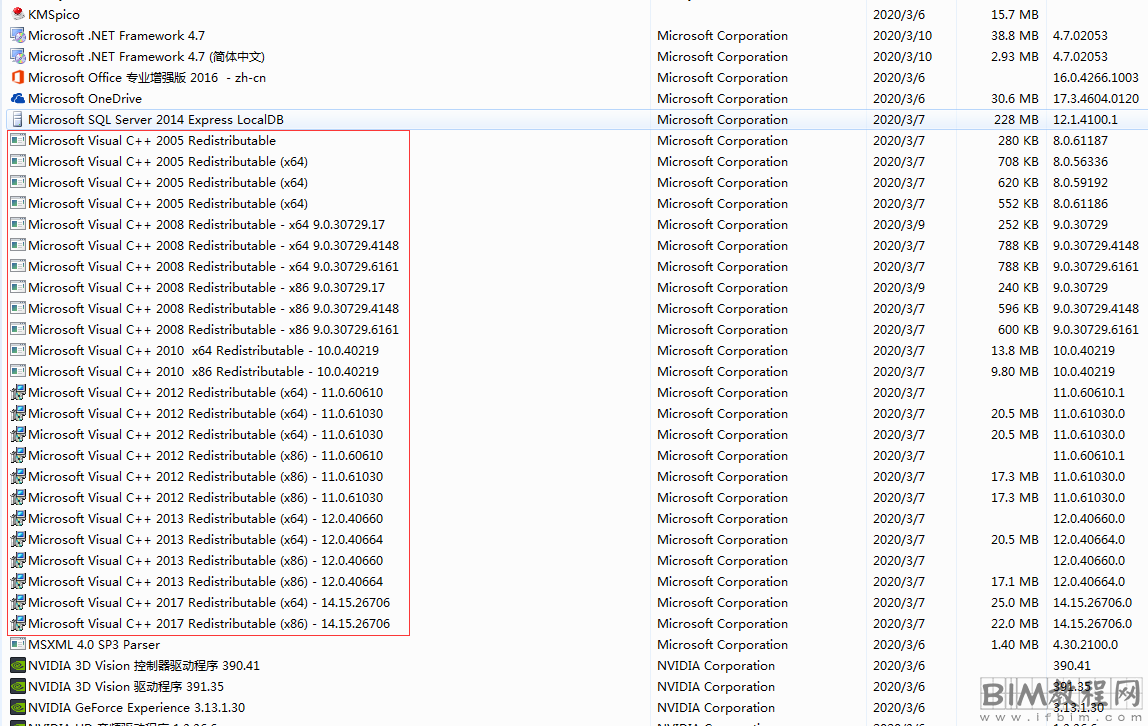This screenshot has height=726, width=1148.
Task: Click version number 17.3.4604.0120
Action: coord(1095,99)
